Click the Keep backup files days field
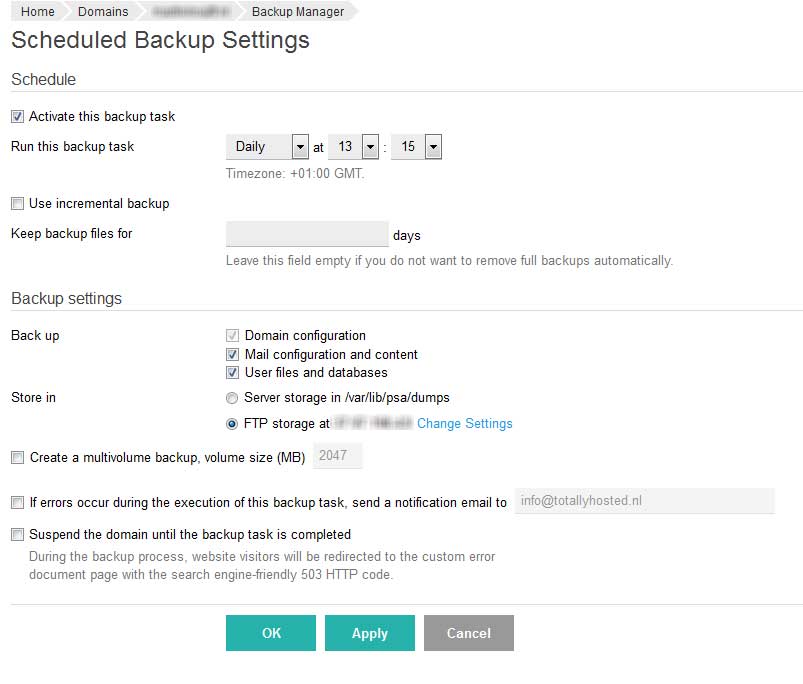This screenshot has height=684, width=803. point(307,234)
